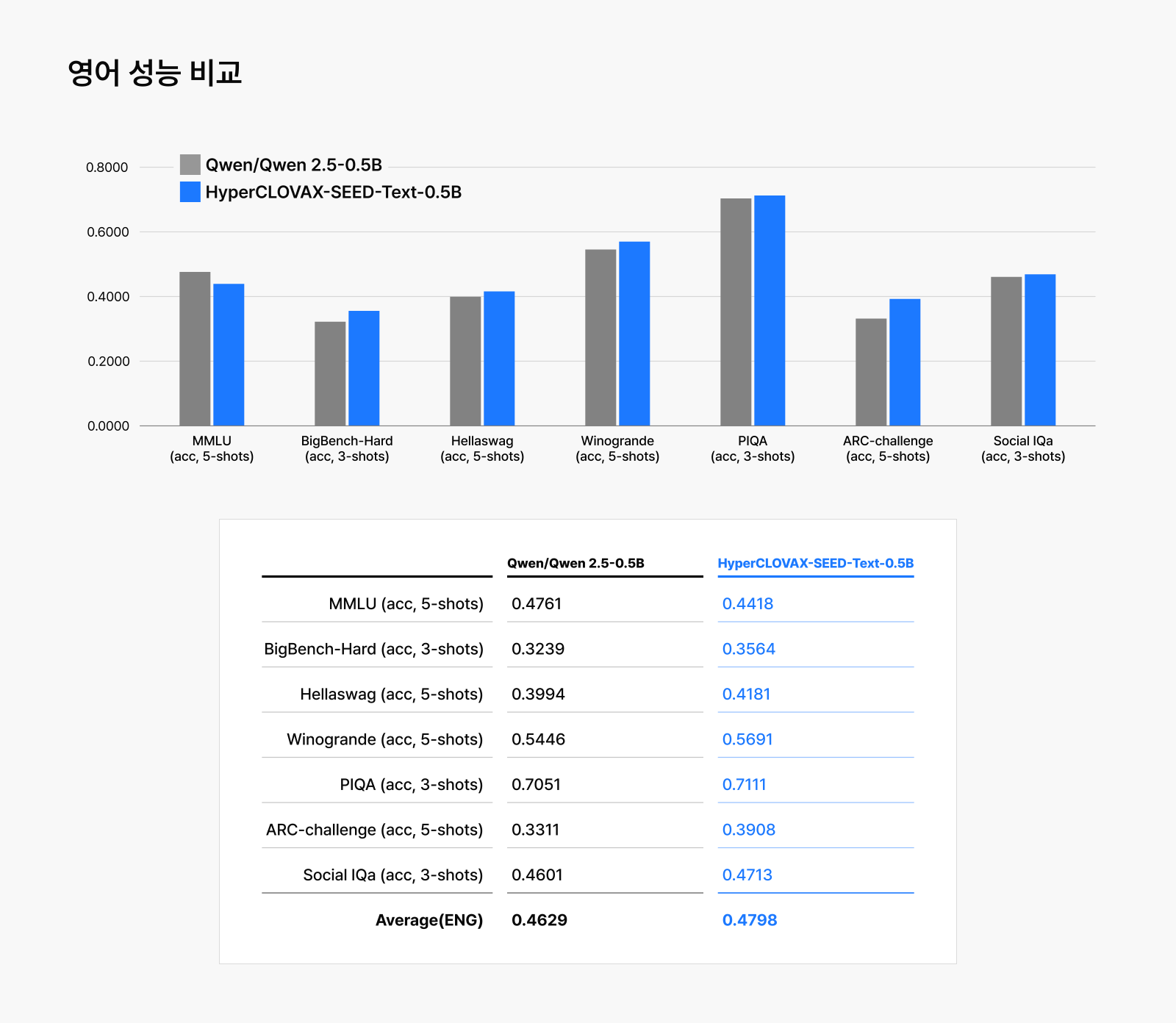
Task: Click the chart title '영어 성능 비교'
Action: (155, 73)
